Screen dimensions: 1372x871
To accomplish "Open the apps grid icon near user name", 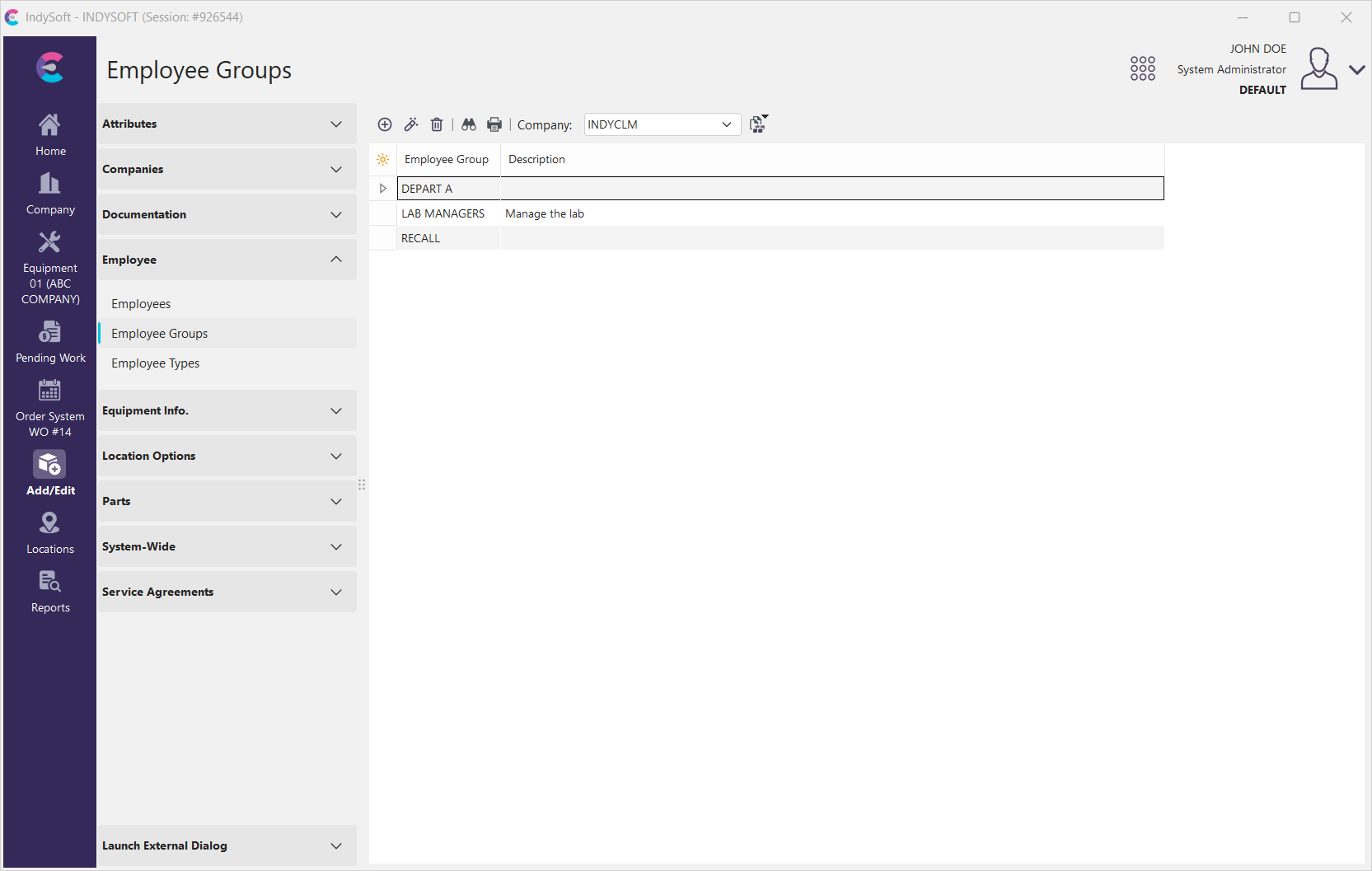I will 1142,68.
